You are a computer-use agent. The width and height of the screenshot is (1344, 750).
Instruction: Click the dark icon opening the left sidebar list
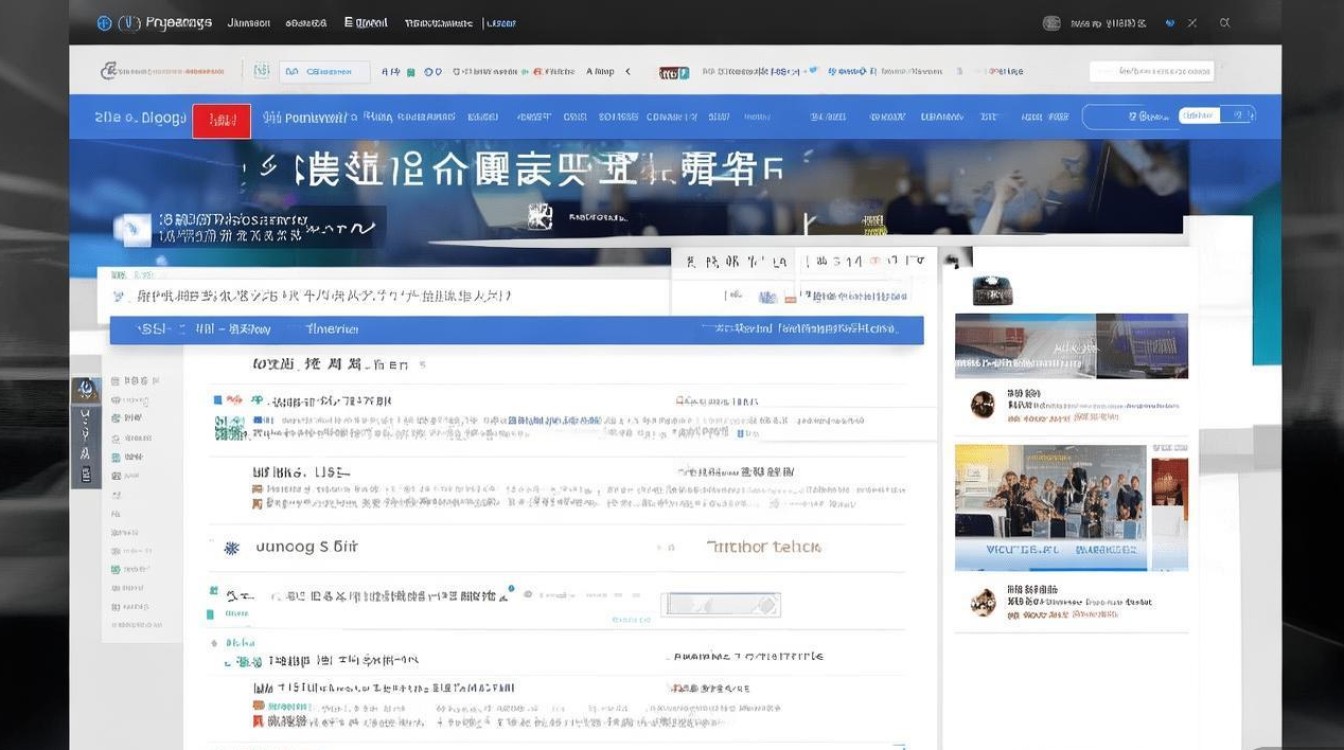pos(85,390)
